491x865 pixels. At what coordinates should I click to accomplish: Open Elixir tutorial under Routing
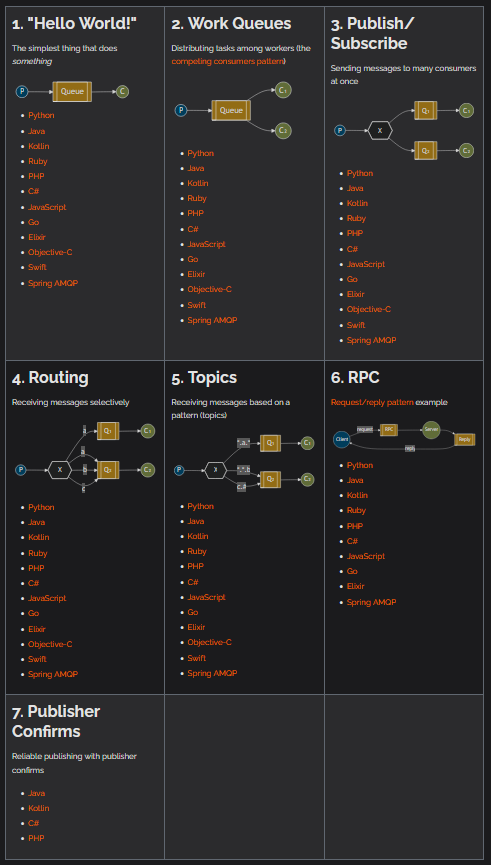pyautogui.click(x=37, y=629)
